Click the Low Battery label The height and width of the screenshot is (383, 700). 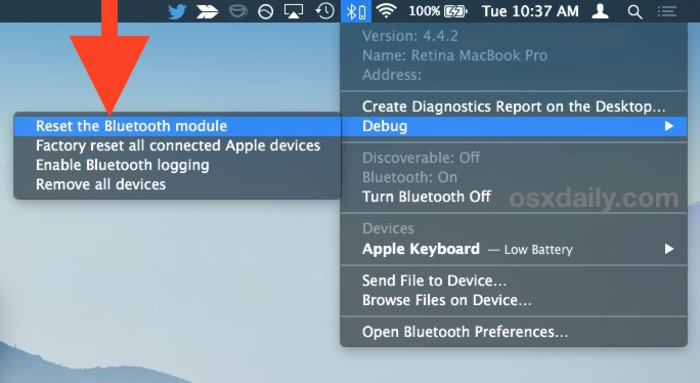538,250
